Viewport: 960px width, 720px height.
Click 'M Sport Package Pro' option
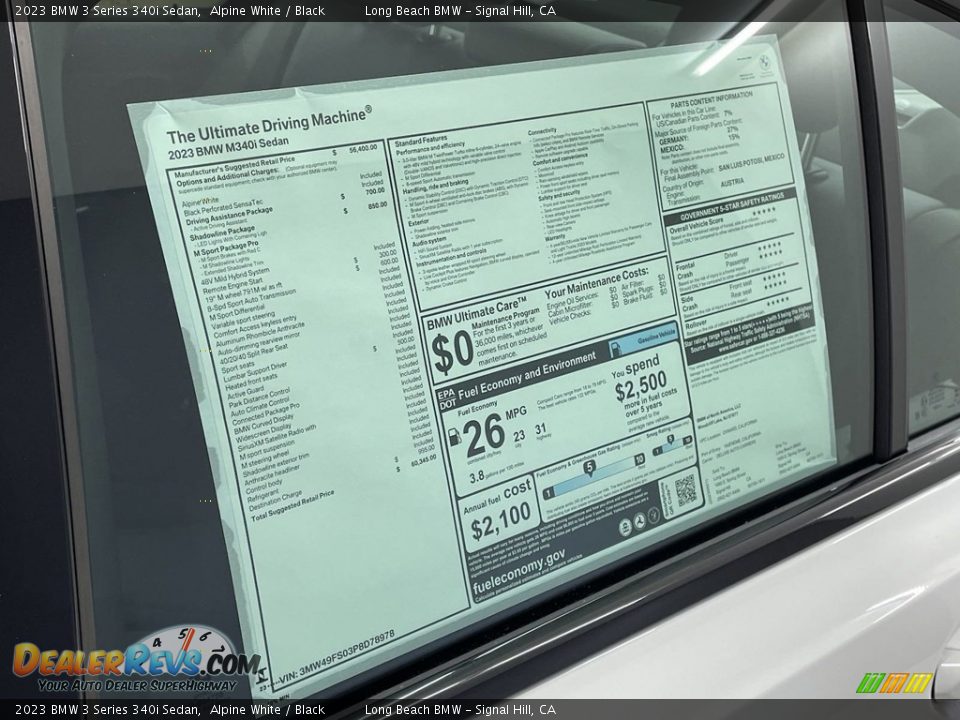pyautogui.click(x=226, y=248)
